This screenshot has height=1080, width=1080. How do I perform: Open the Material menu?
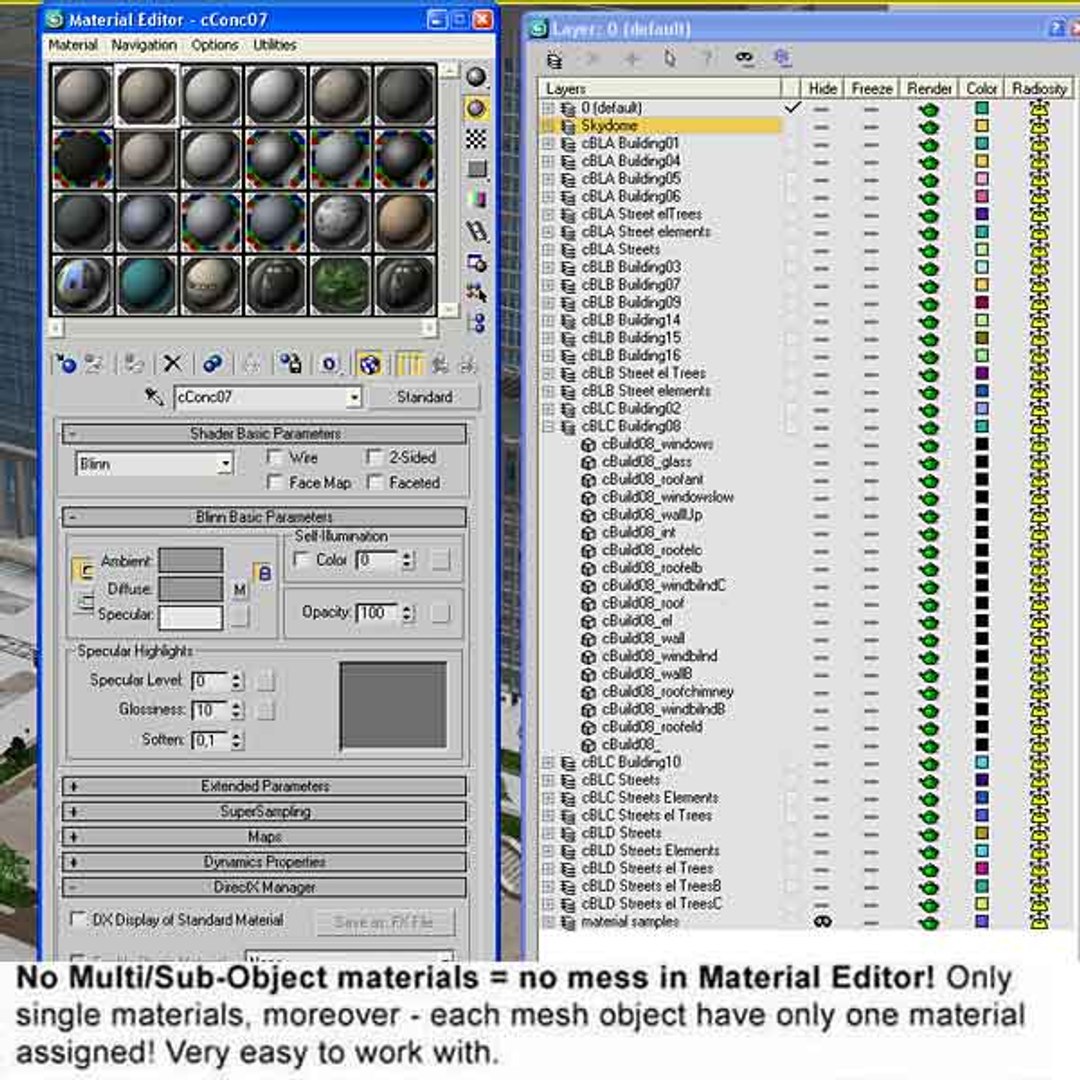click(x=72, y=45)
